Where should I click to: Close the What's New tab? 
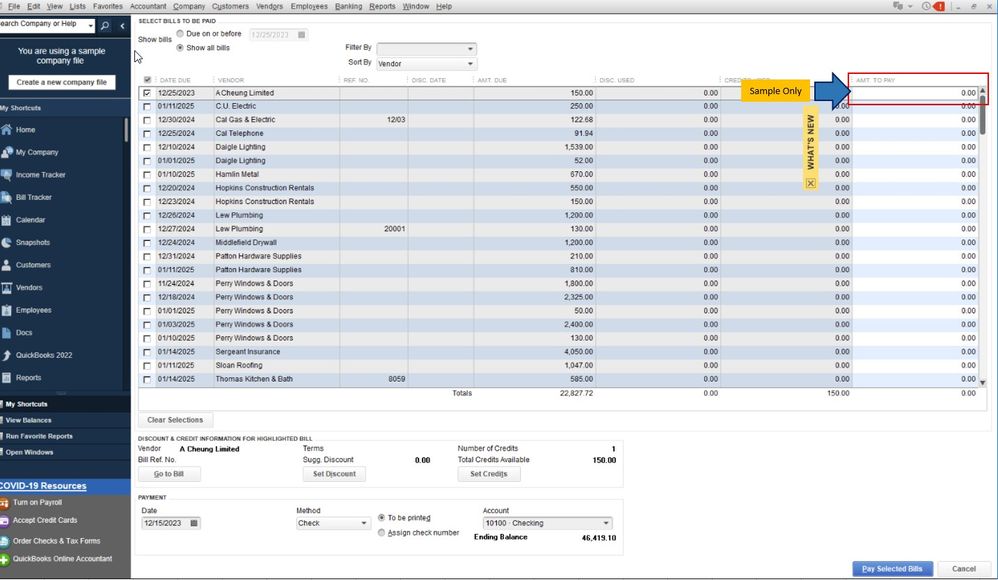pyautogui.click(x=810, y=183)
